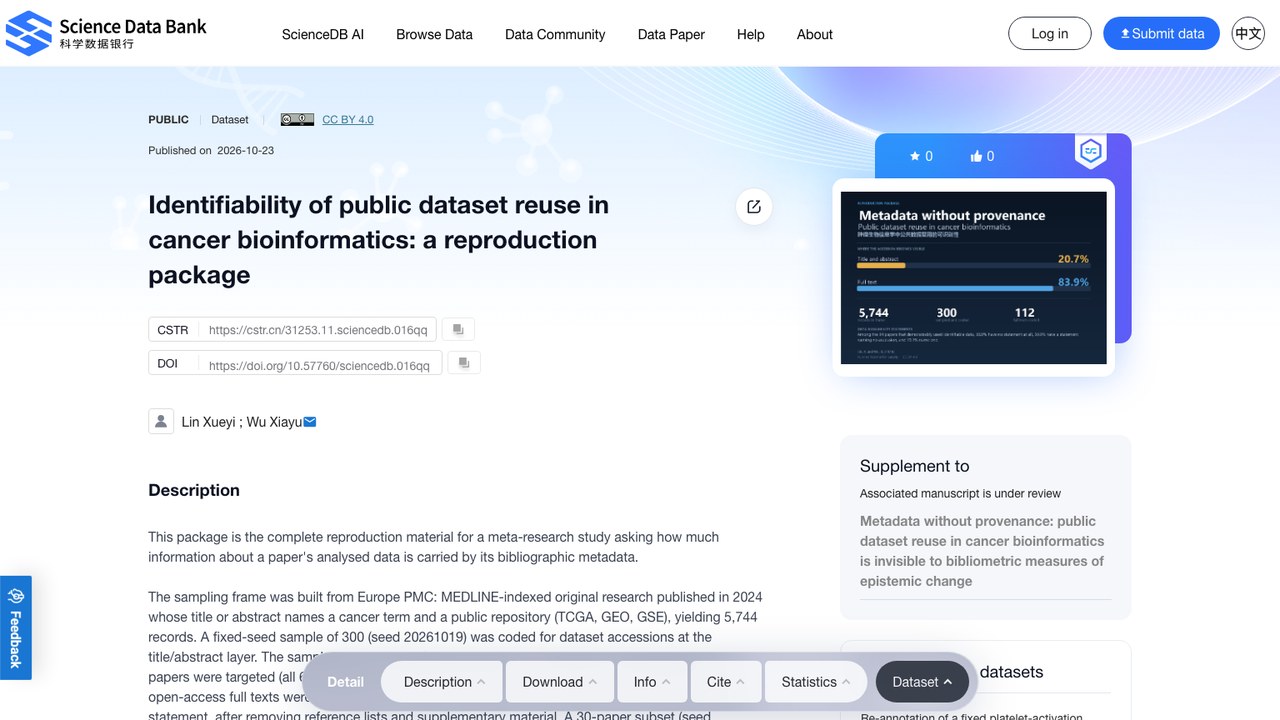Open the Feedback side tab
The width and height of the screenshot is (1280, 720).
16,627
